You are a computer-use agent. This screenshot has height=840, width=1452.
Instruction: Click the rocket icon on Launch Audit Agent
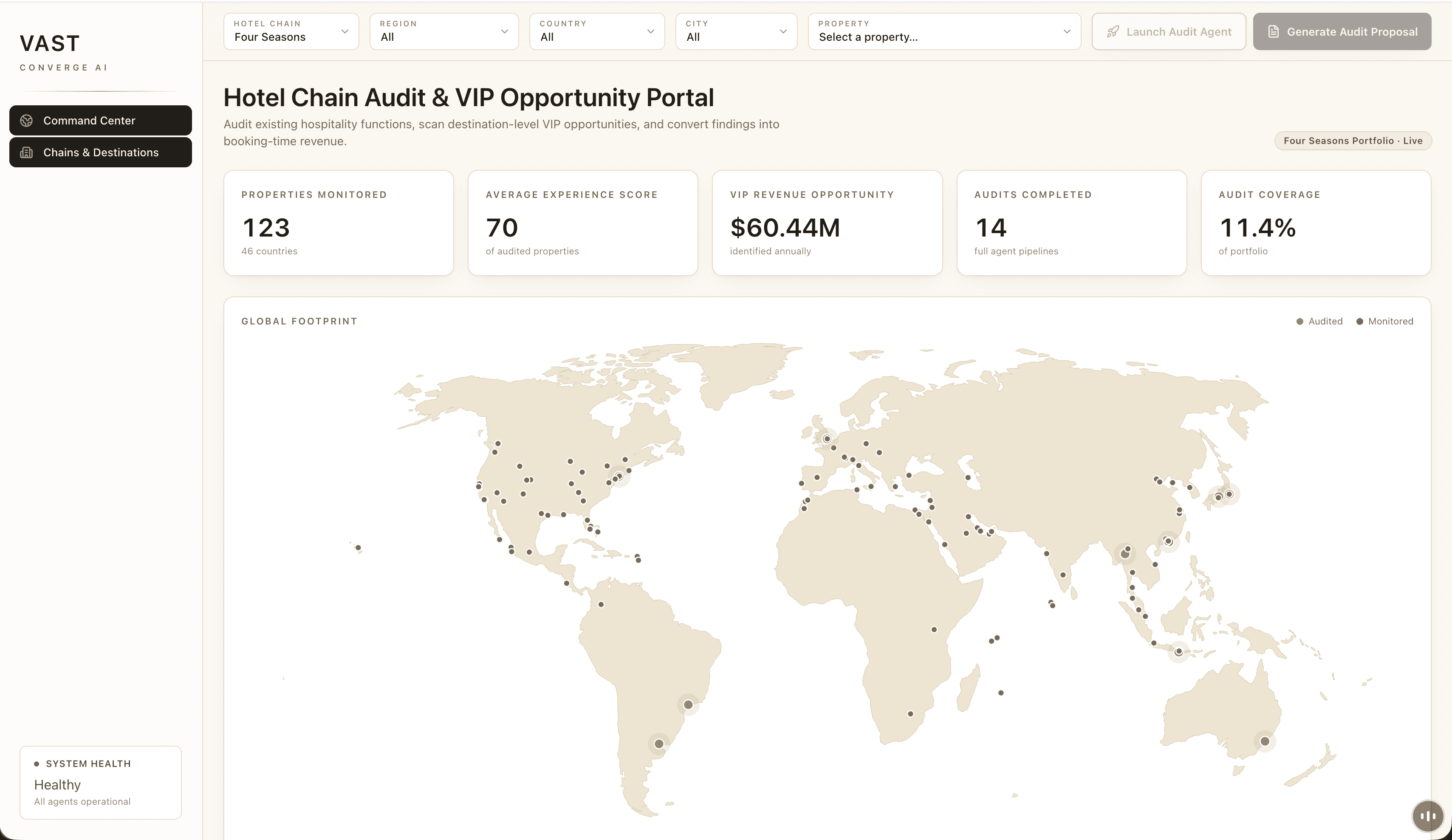tap(1113, 32)
